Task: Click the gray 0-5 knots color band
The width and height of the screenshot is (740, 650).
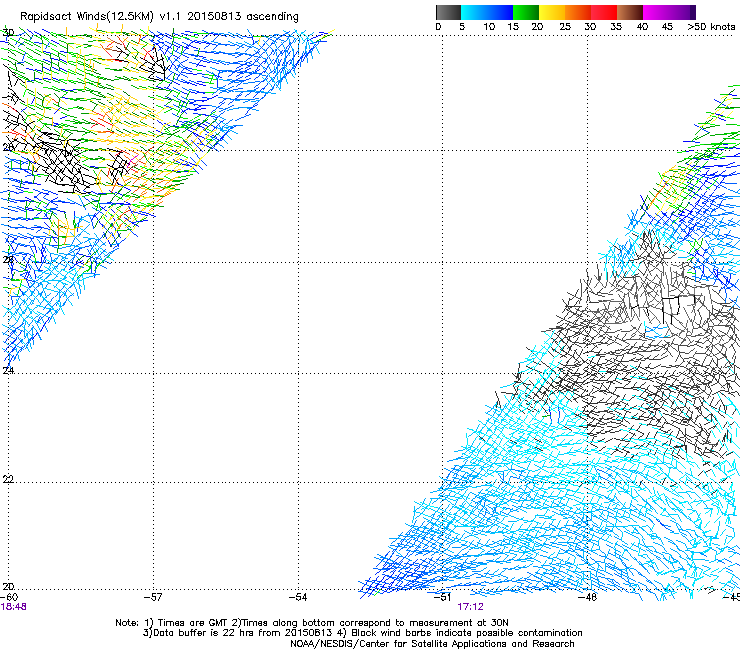Action: (x=448, y=12)
